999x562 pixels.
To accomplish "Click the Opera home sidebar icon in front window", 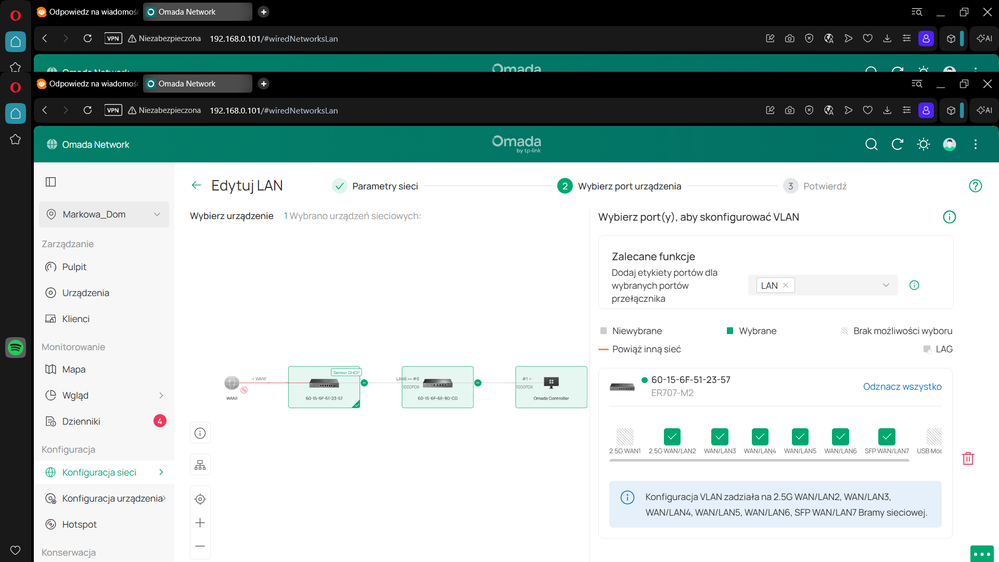I will (x=15, y=114).
